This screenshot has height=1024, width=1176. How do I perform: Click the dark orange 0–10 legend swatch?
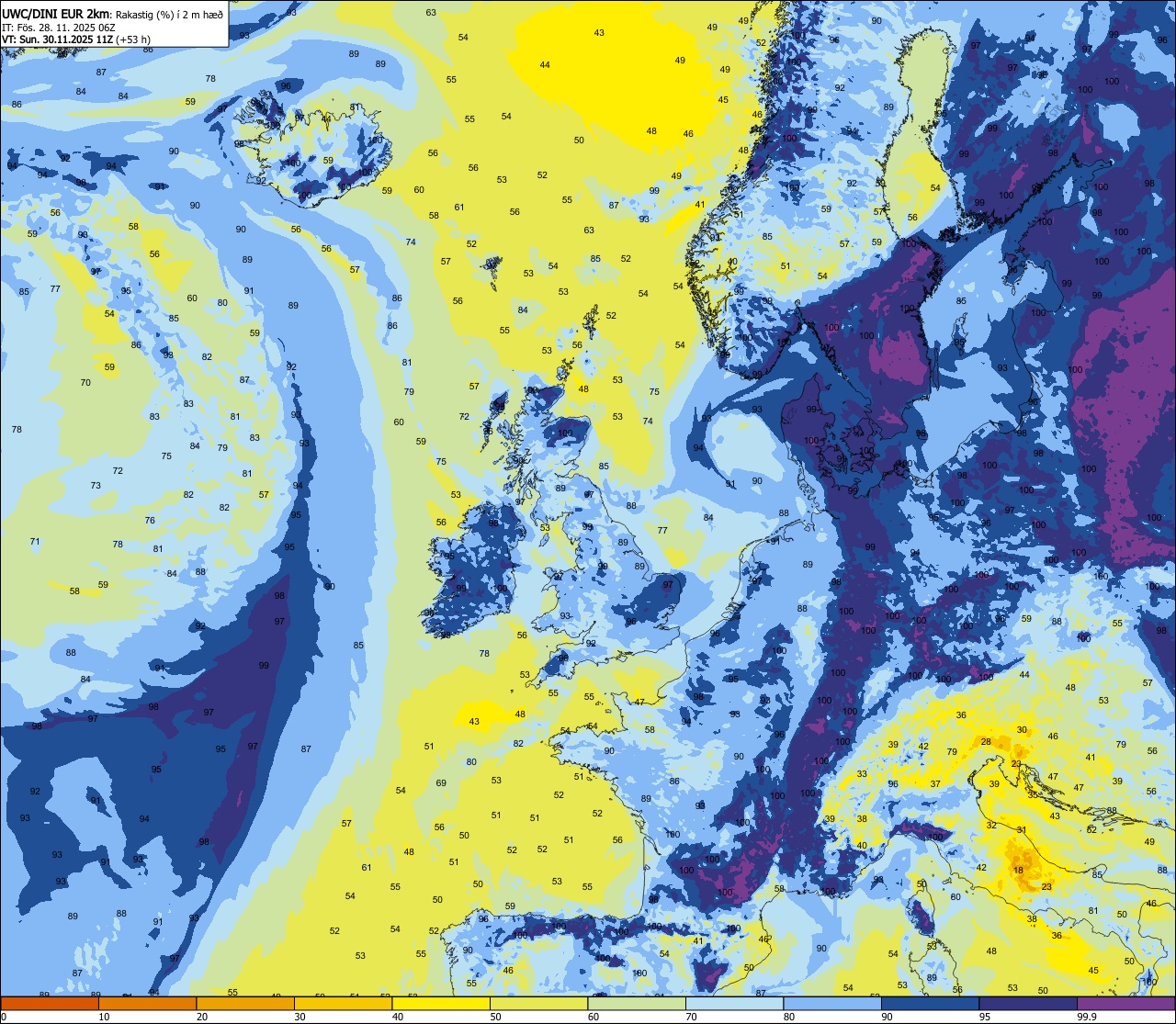coord(50,1004)
